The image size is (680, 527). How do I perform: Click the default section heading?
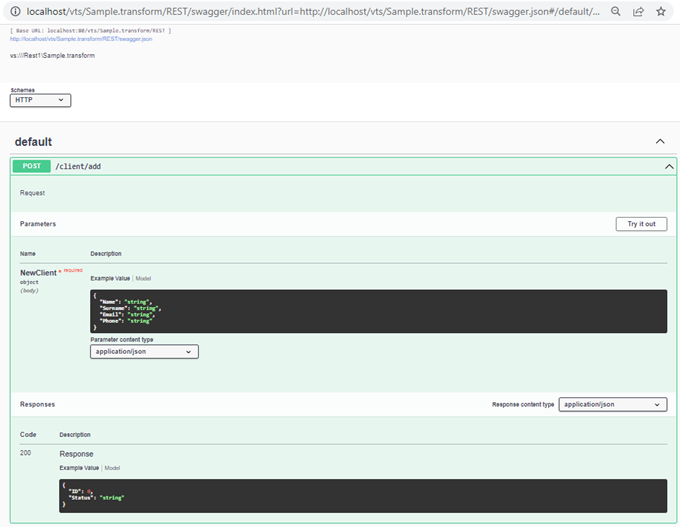(33, 142)
